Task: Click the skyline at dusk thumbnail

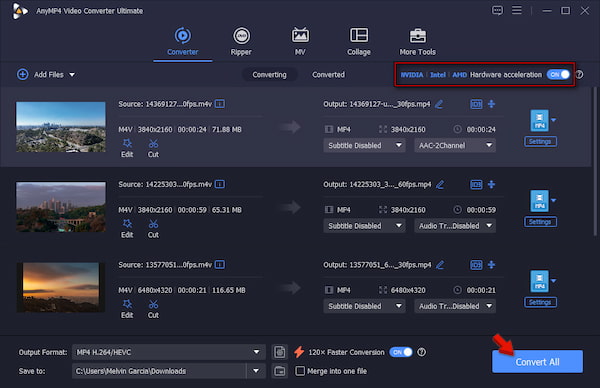Action: tap(61, 207)
